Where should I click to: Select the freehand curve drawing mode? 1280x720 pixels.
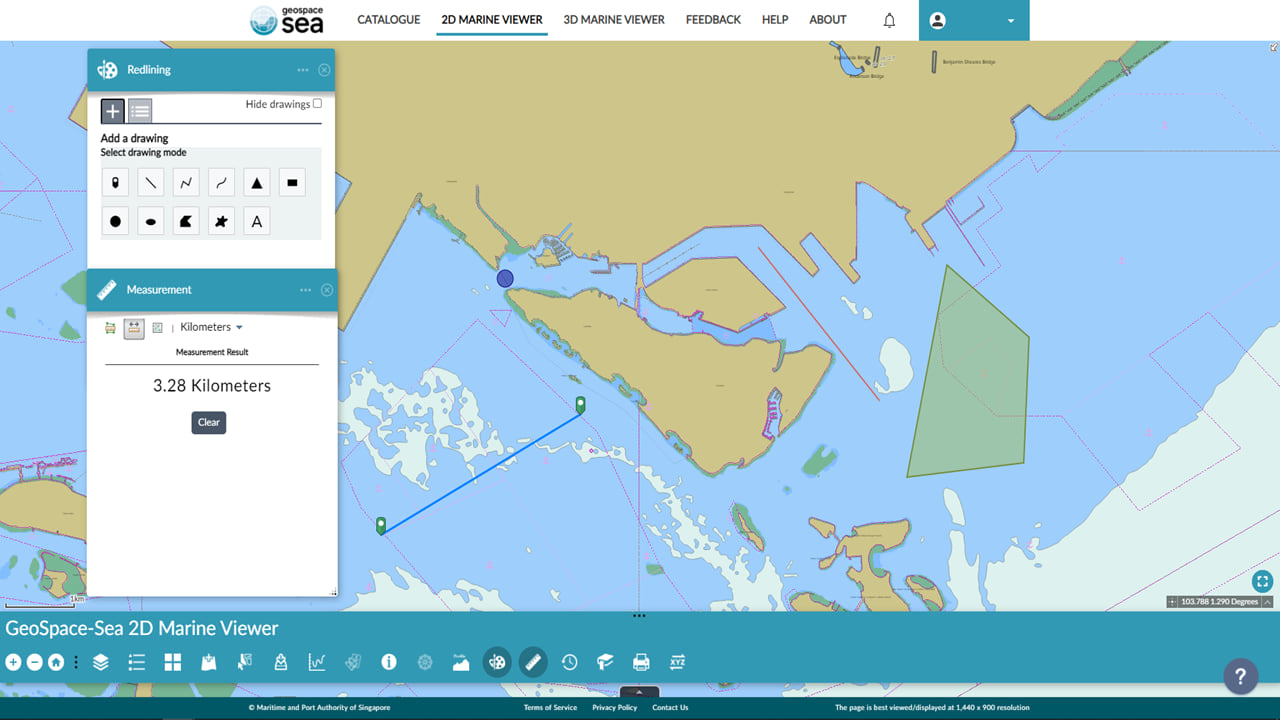pos(222,183)
